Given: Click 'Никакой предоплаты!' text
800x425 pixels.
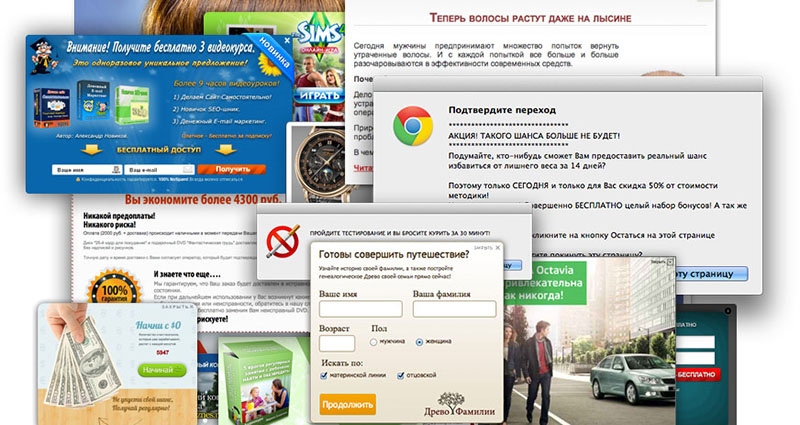Looking at the screenshot, I should point(119,216).
